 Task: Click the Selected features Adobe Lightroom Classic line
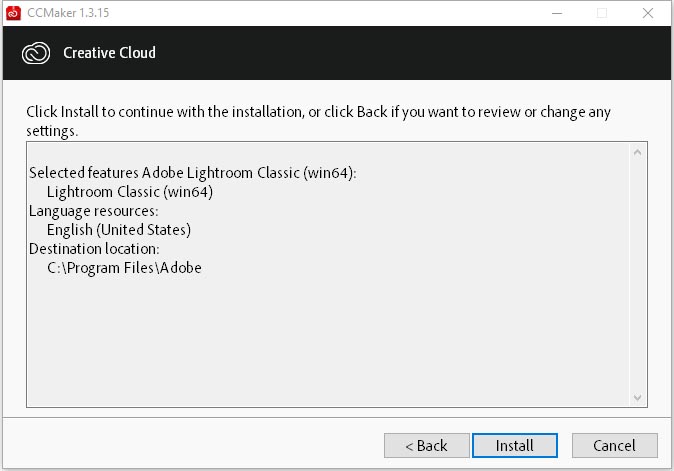(193, 173)
